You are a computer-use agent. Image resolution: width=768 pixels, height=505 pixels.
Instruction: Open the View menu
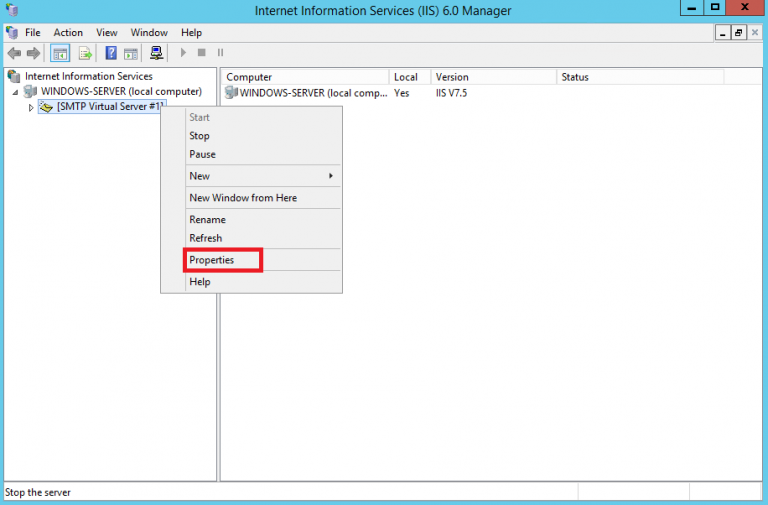tap(106, 33)
